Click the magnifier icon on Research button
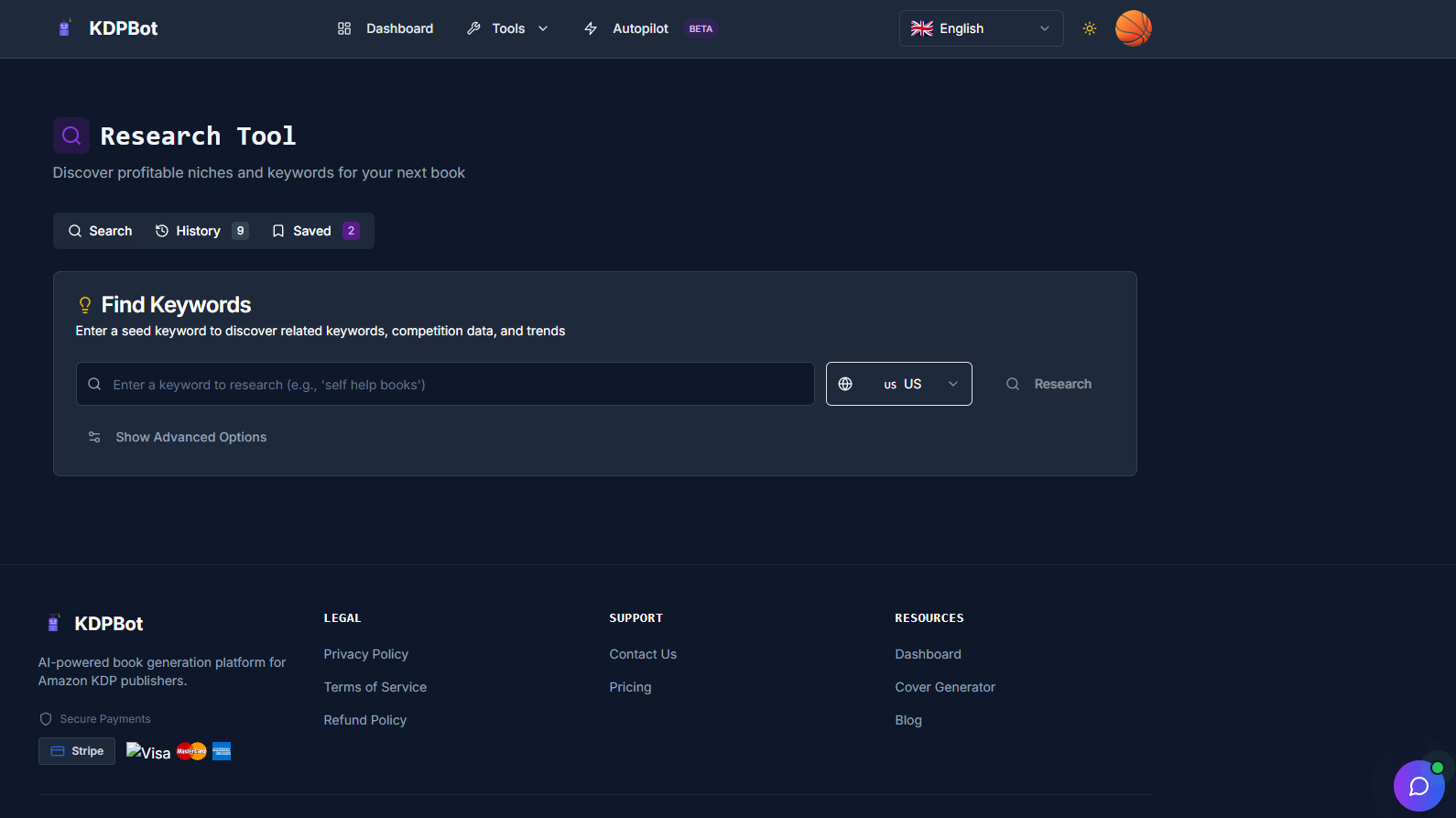This screenshot has height=818, width=1456. (x=1013, y=384)
